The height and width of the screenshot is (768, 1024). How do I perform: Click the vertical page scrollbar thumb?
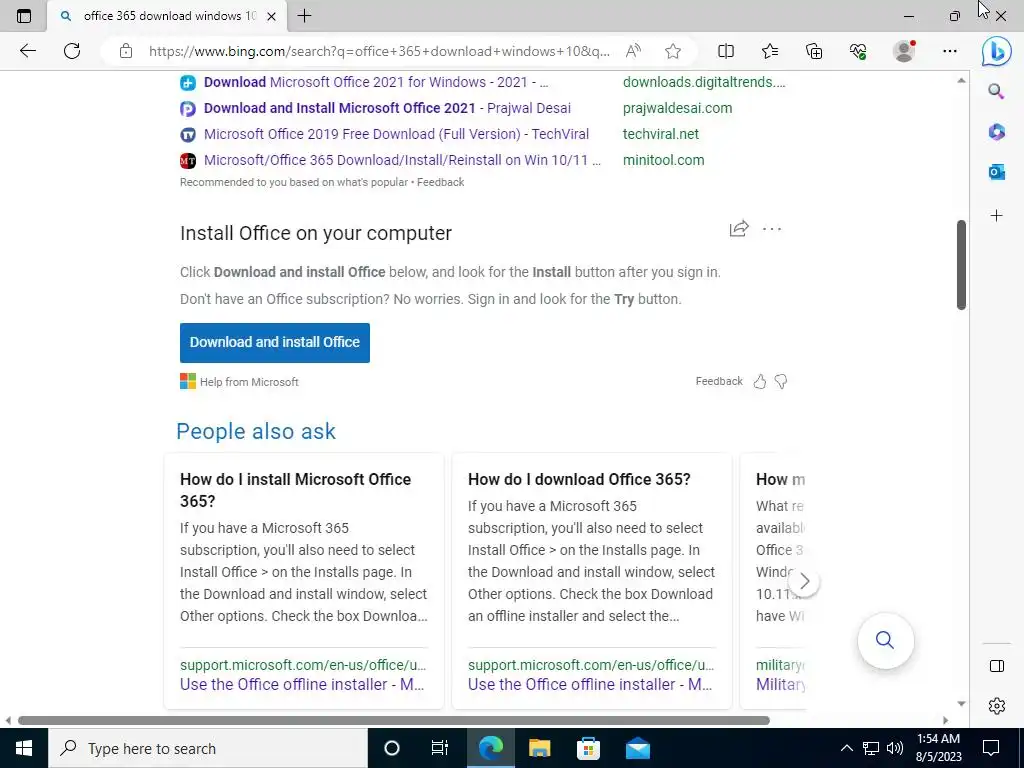click(x=961, y=264)
